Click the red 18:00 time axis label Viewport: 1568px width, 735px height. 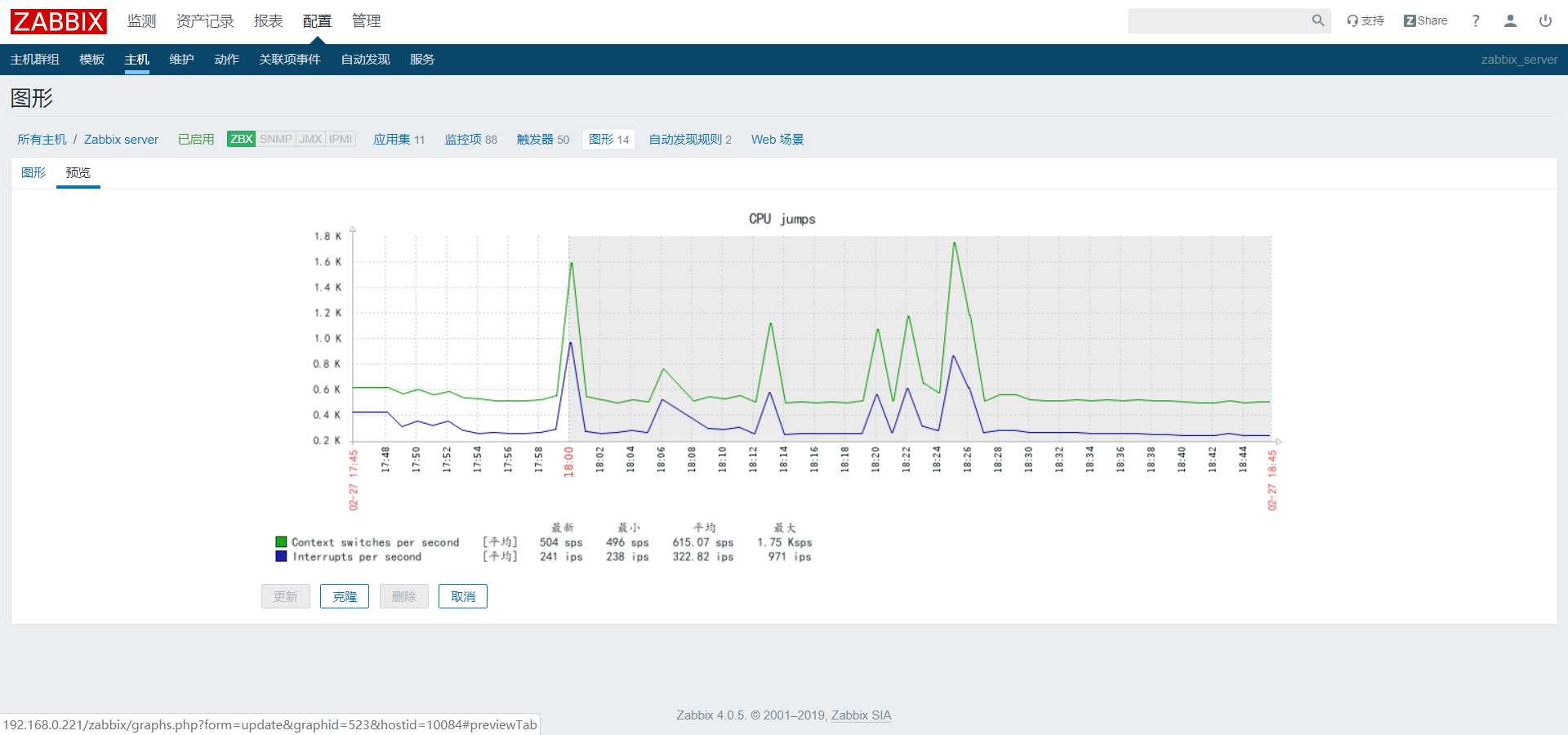tap(569, 461)
